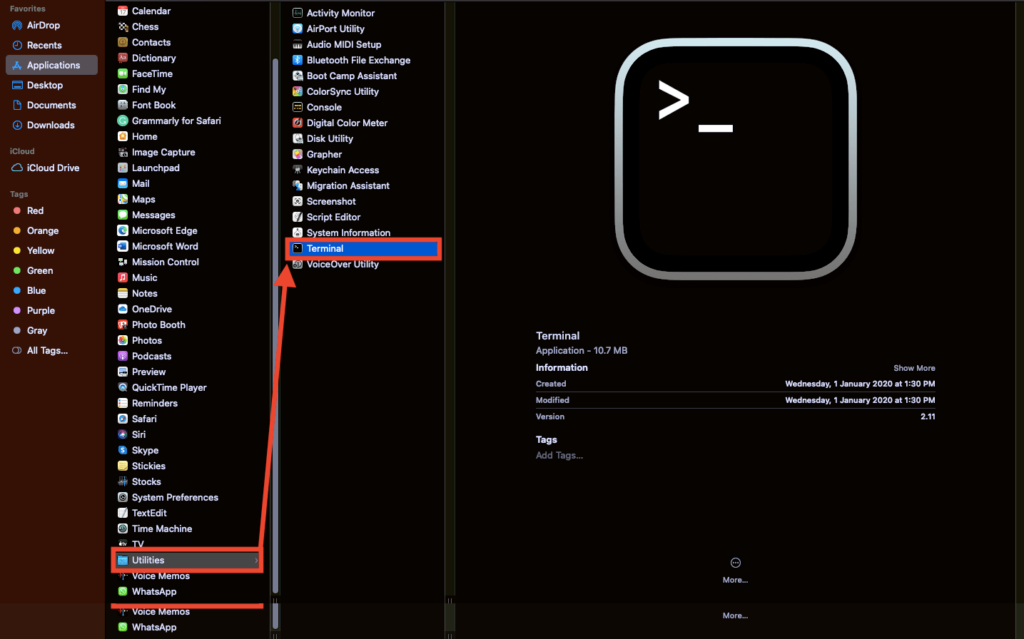
Task: Select the Time Machine application
Action: pos(161,529)
